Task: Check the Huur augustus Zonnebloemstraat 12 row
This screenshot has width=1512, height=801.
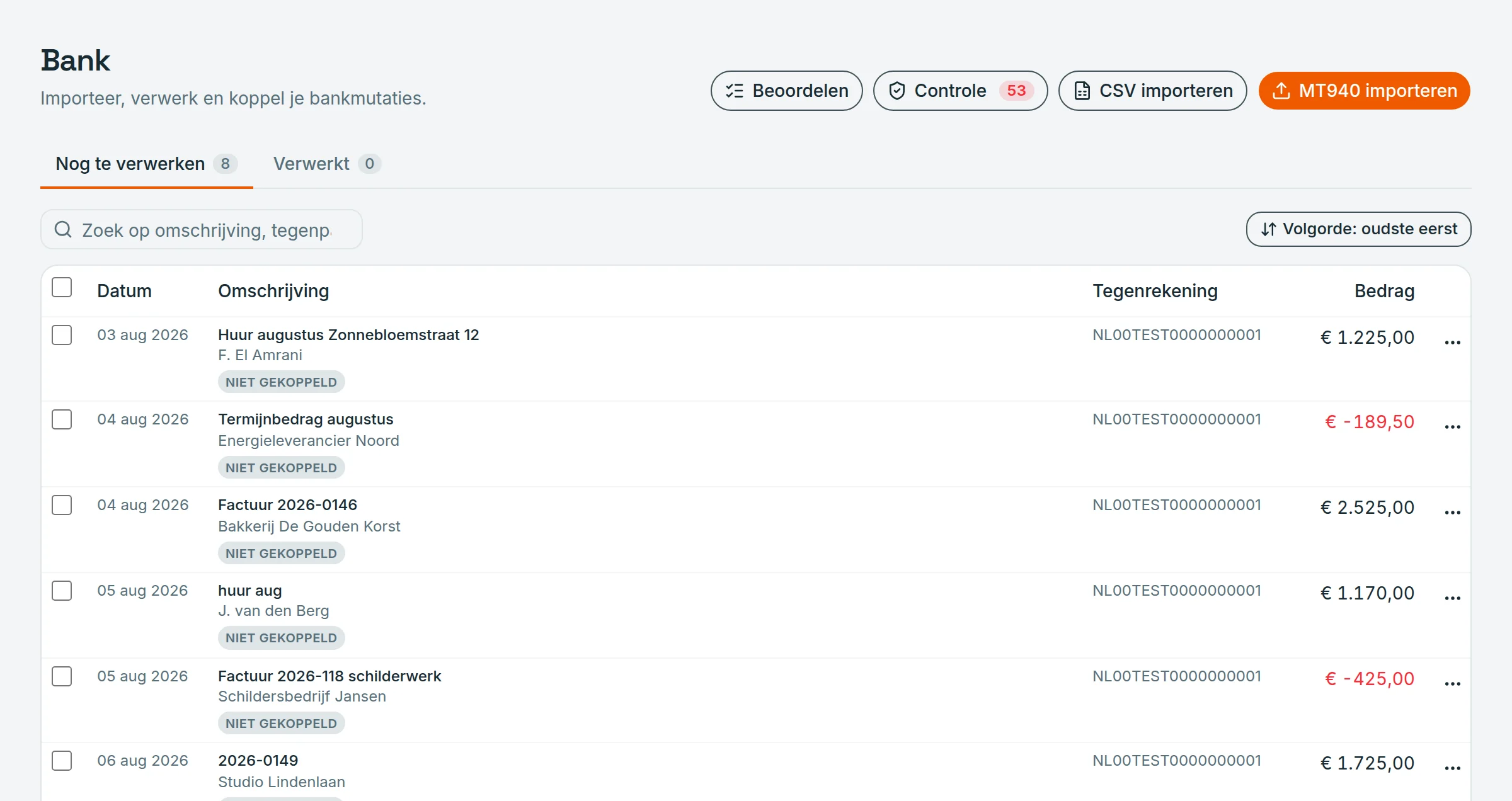Action: coord(62,335)
